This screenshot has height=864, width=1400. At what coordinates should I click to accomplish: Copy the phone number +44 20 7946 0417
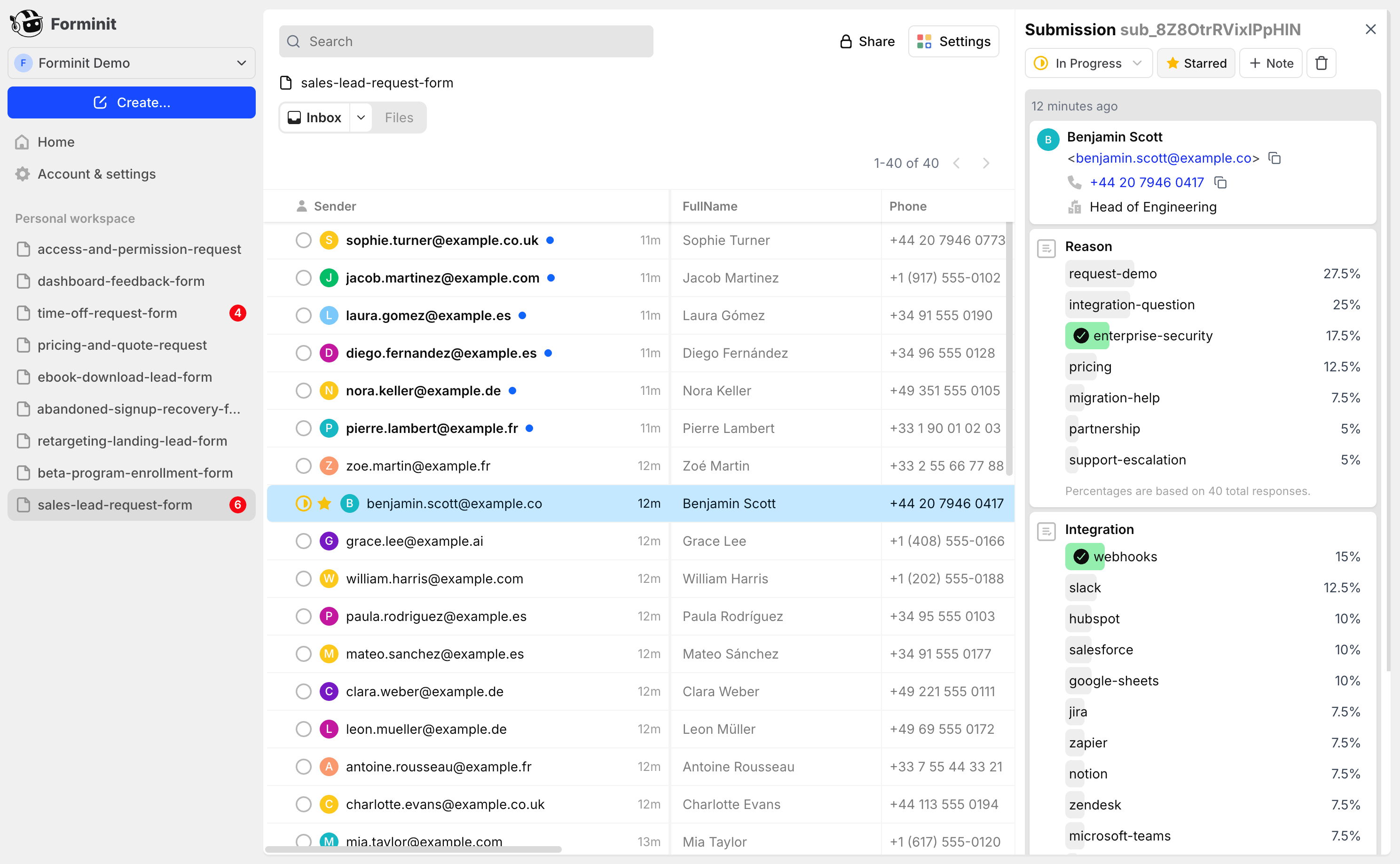click(1220, 183)
